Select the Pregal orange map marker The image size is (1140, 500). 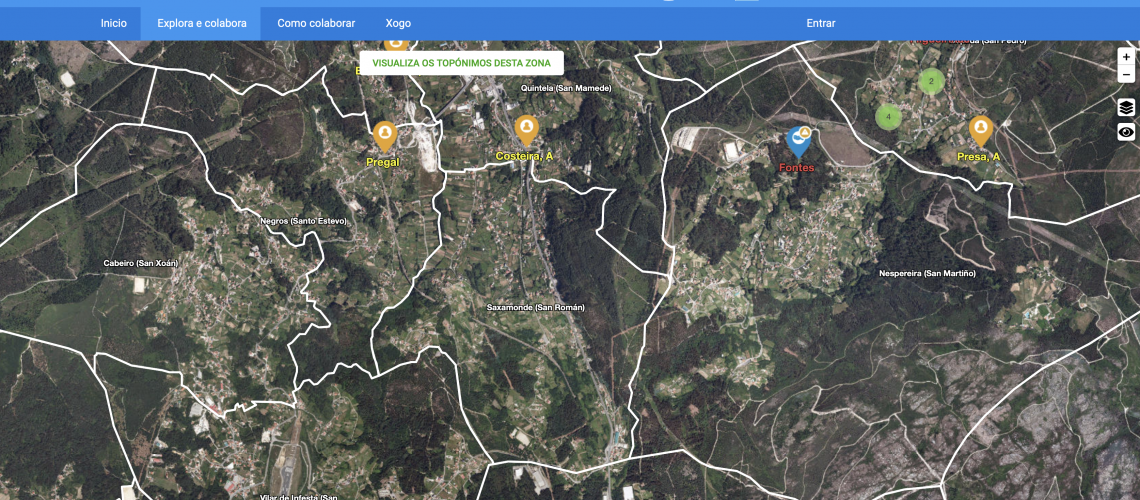point(384,136)
